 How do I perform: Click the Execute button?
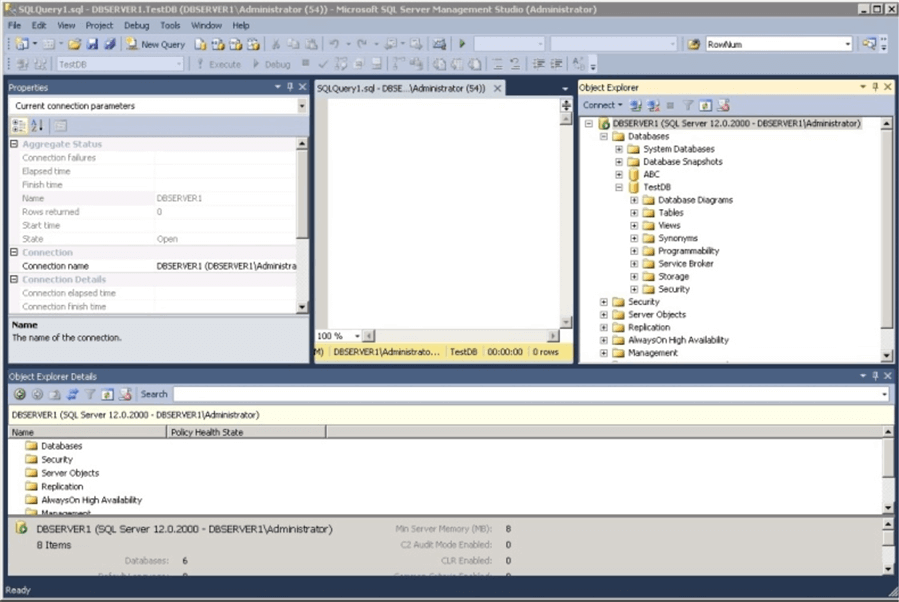coord(218,64)
